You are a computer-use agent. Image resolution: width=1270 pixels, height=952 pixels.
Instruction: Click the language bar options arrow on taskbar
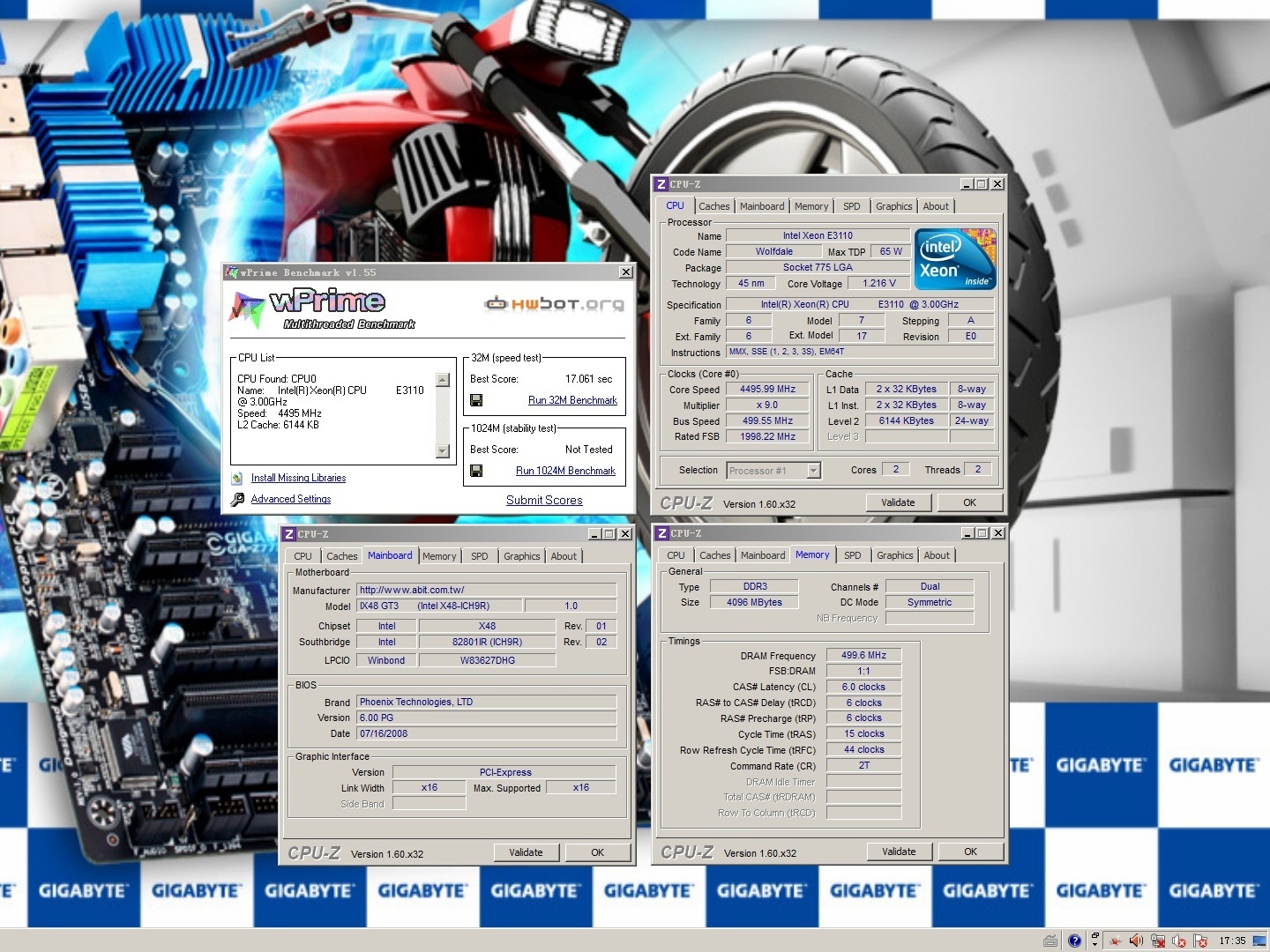click(1094, 945)
